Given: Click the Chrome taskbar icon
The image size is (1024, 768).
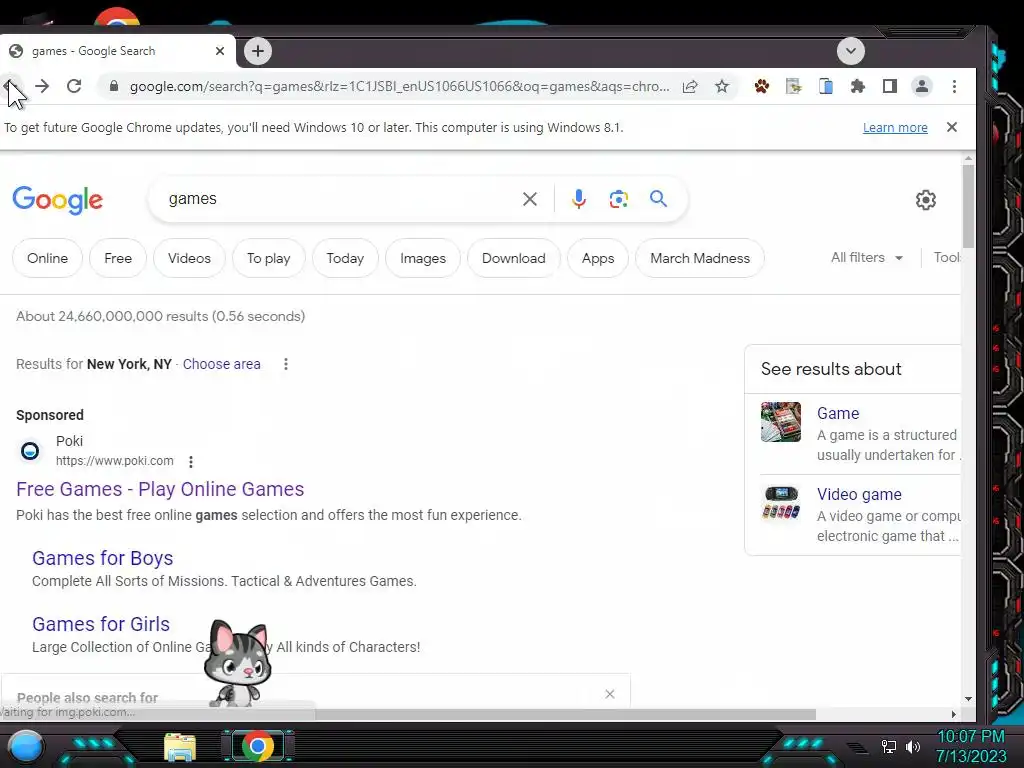Looking at the screenshot, I should click(x=258, y=746).
